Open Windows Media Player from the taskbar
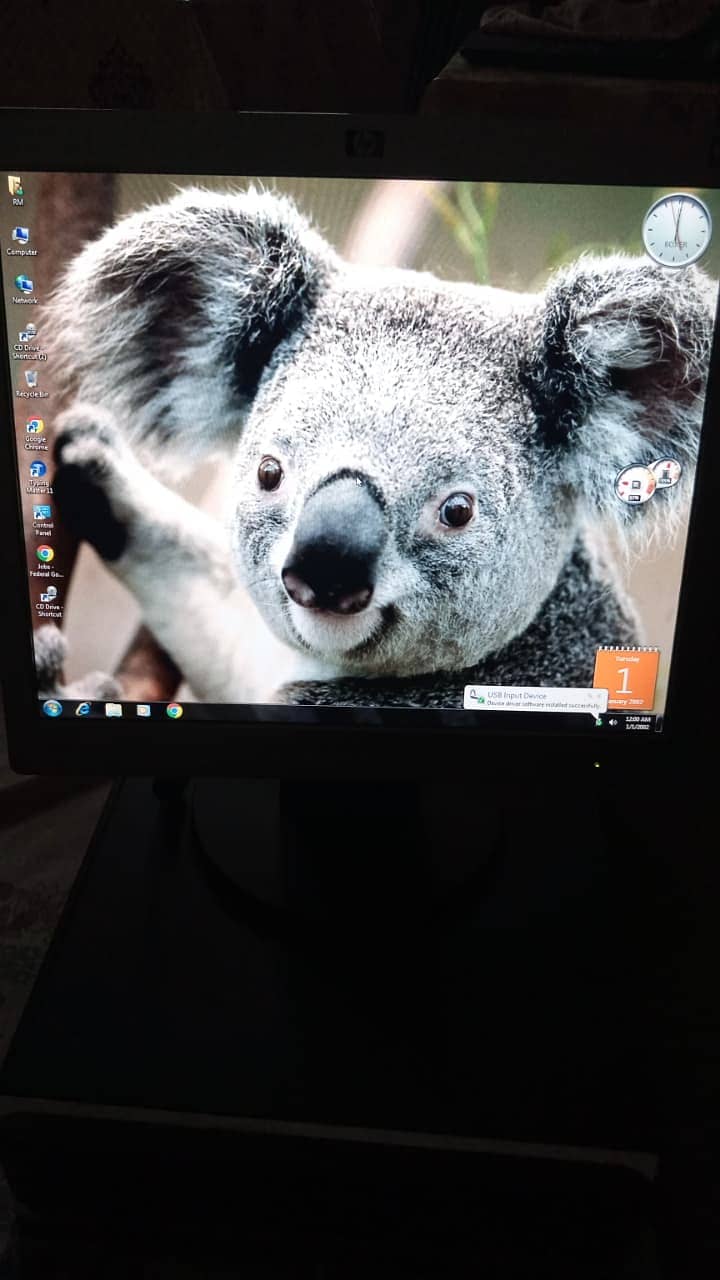The height and width of the screenshot is (1280, 720). point(143,710)
